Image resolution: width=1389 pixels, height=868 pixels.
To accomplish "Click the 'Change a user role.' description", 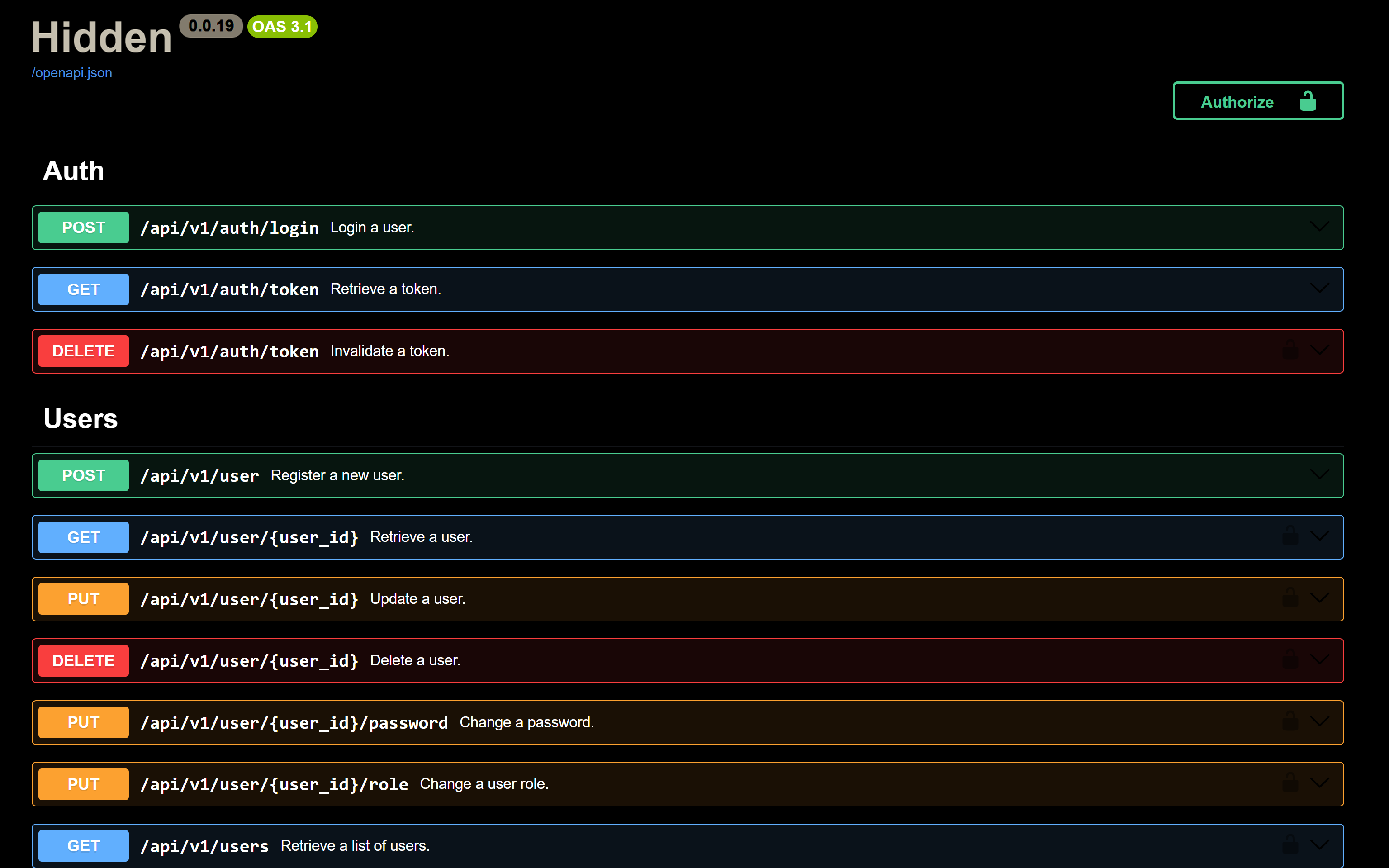I will (484, 783).
